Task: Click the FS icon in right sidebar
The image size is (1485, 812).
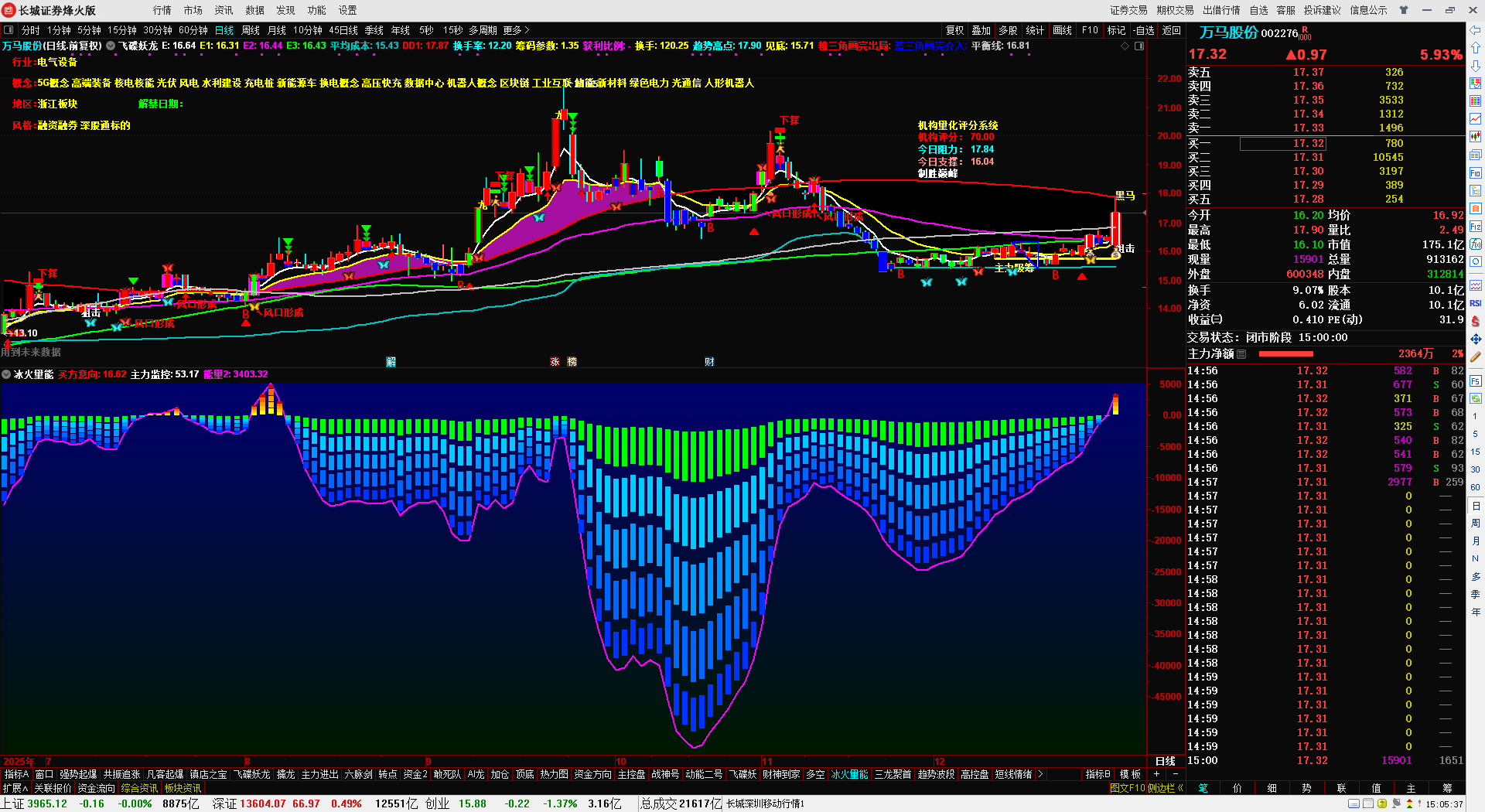Action: pyautogui.click(x=1476, y=381)
